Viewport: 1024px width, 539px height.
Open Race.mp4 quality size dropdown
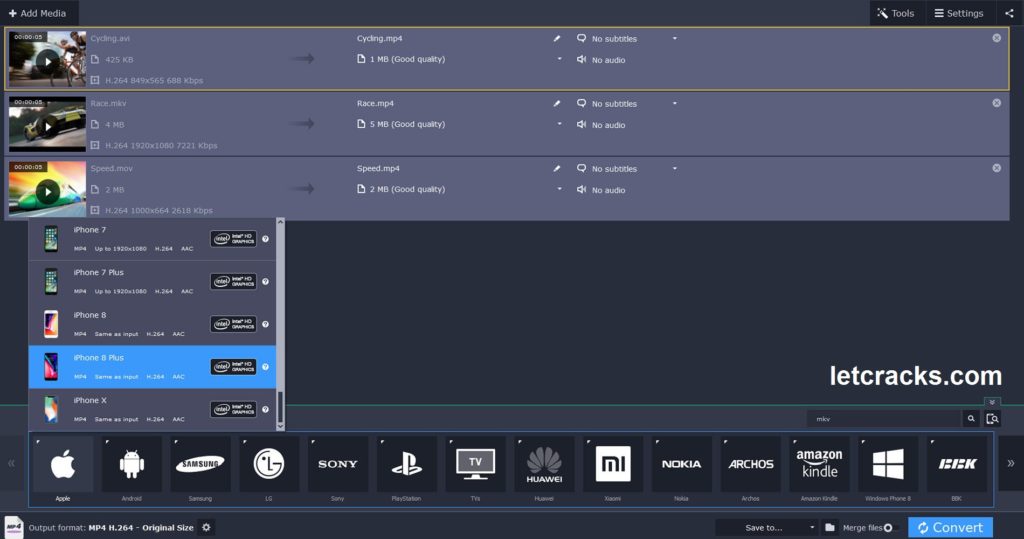[x=559, y=123]
